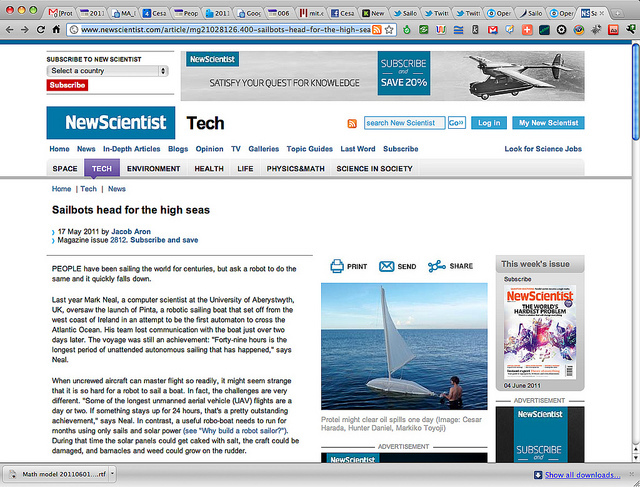
Task: Switch to the Facebook Cesa tab
Action: (342, 13)
